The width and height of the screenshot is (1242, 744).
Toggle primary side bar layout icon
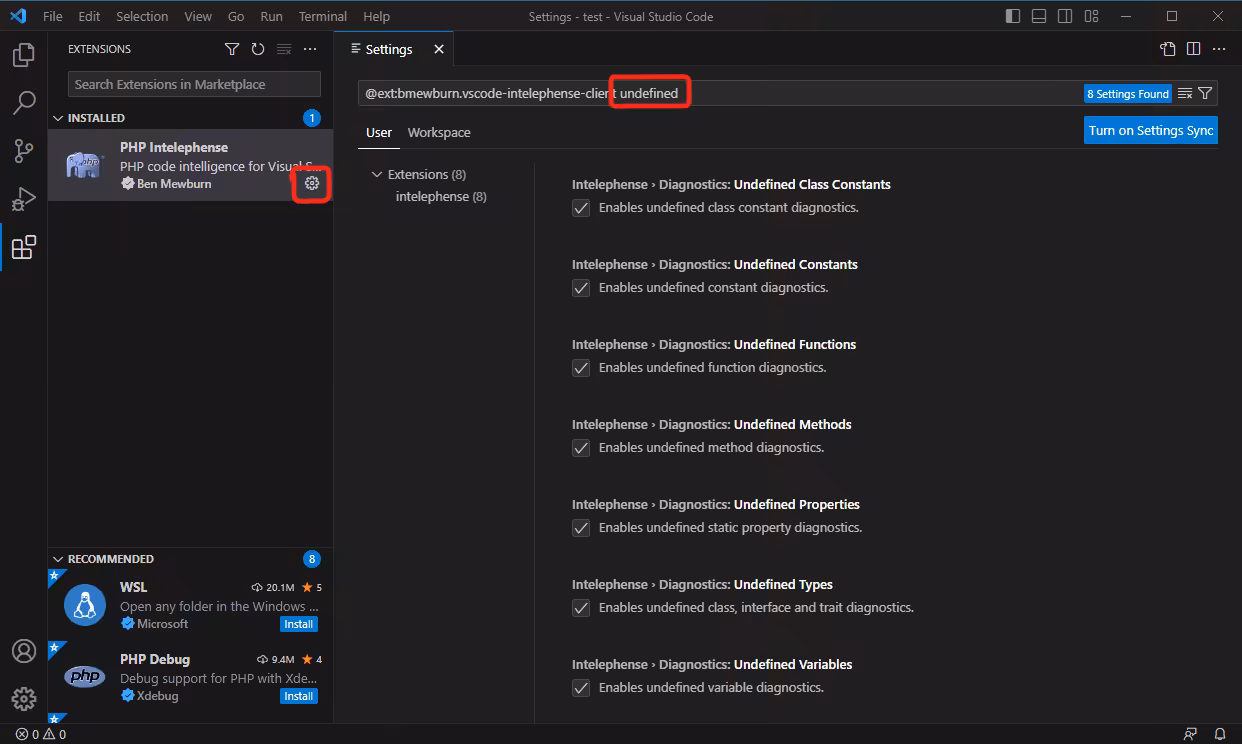[x=1013, y=16]
